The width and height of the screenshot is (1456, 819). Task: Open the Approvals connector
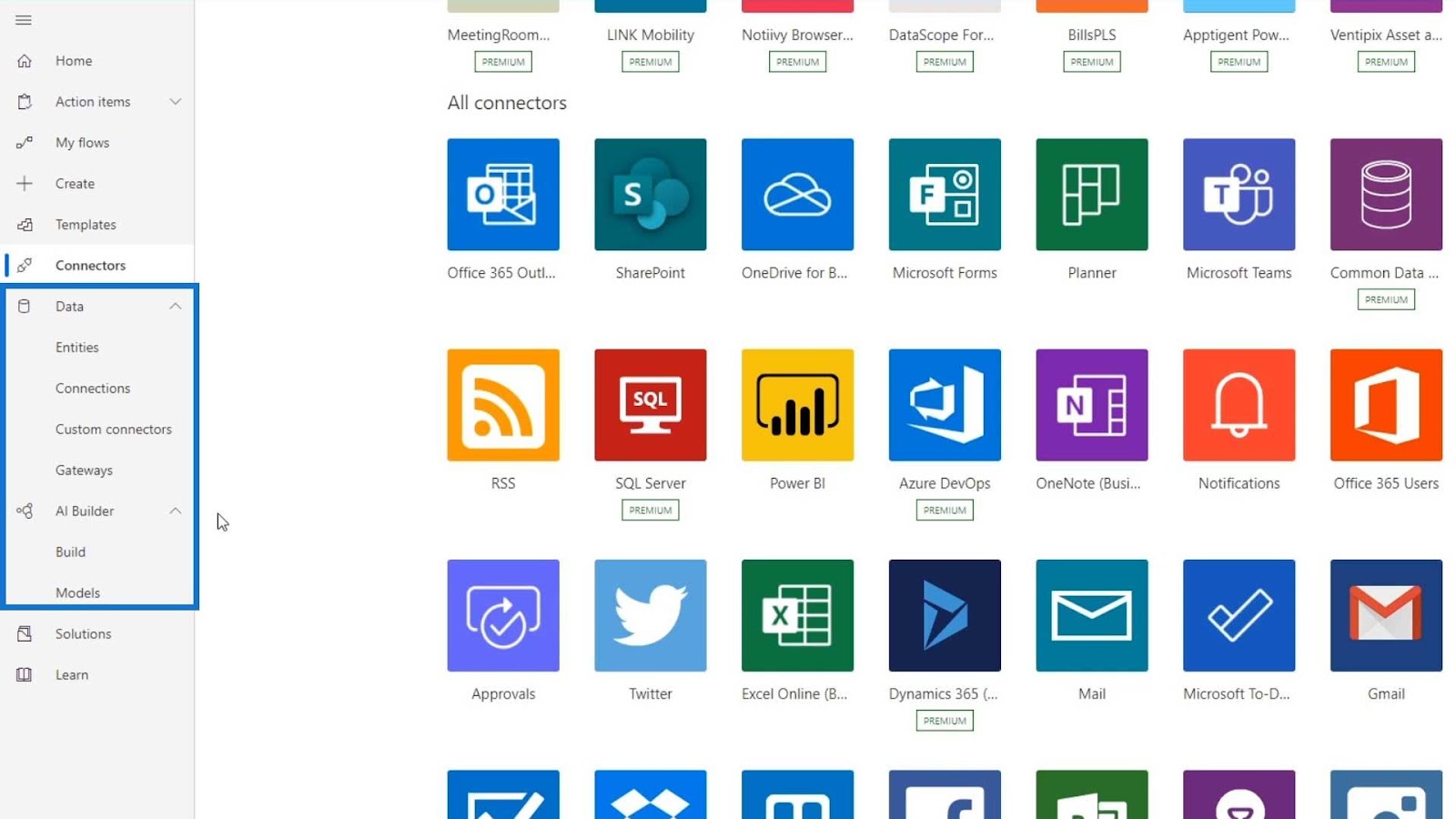(x=503, y=615)
